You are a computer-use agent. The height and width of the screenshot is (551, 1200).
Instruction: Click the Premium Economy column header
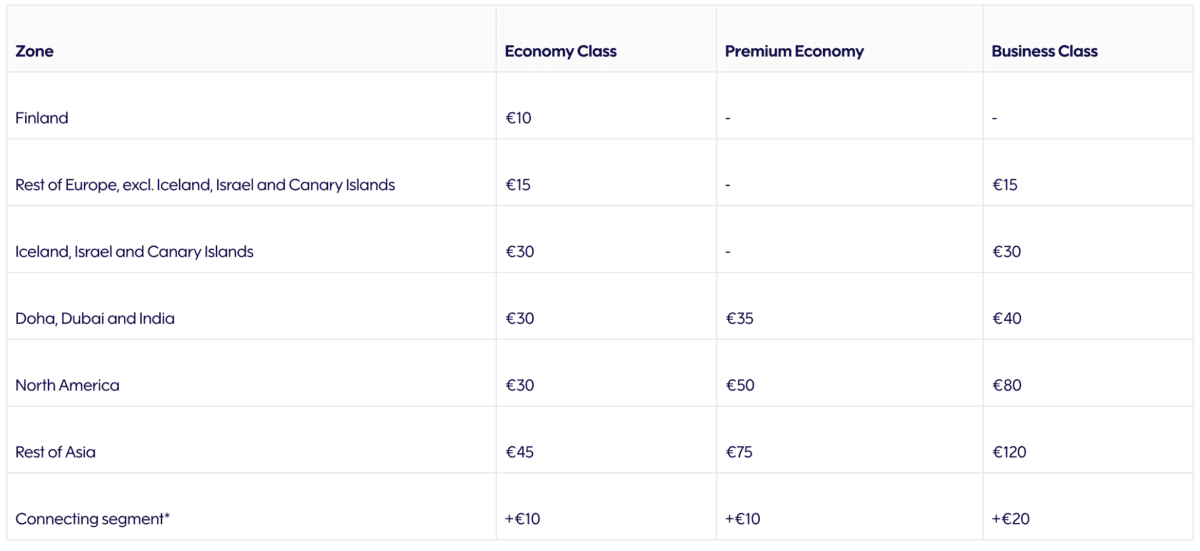(x=794, y=52)
